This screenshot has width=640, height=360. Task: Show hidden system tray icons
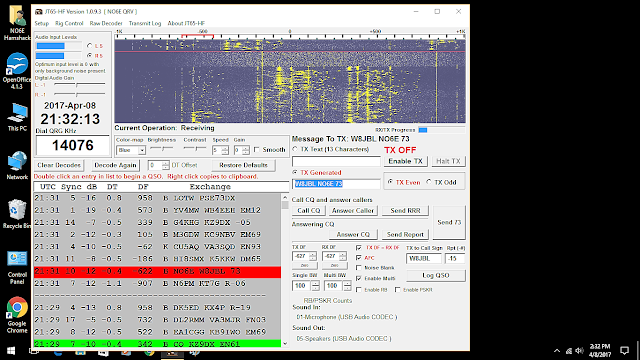coord(557,351)
